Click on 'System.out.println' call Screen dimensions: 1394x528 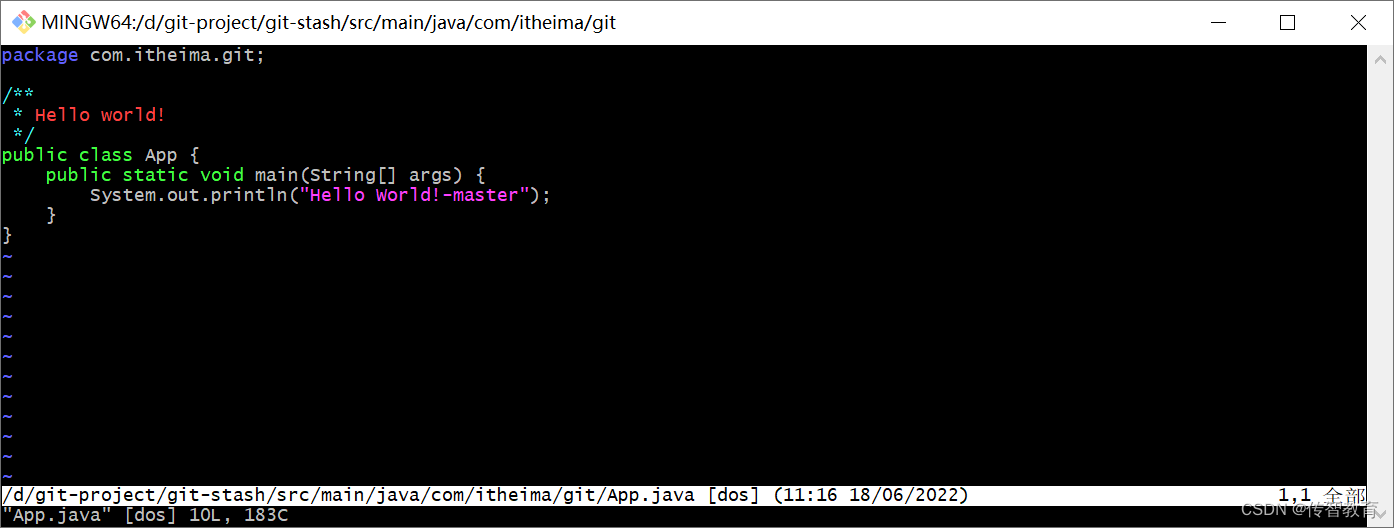click(189, 195)
